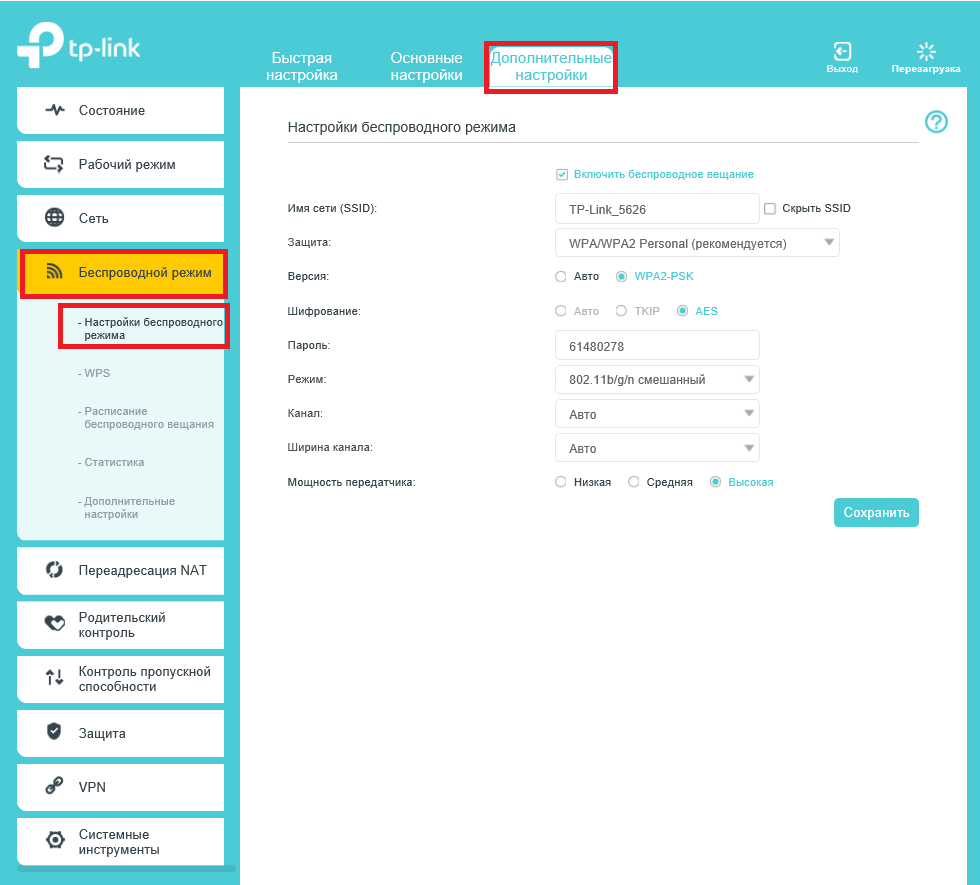The height and width of the screenshot is (885, 980).
Task: Open Контроль пропускной способности section
Action: [x=121, y=679]
